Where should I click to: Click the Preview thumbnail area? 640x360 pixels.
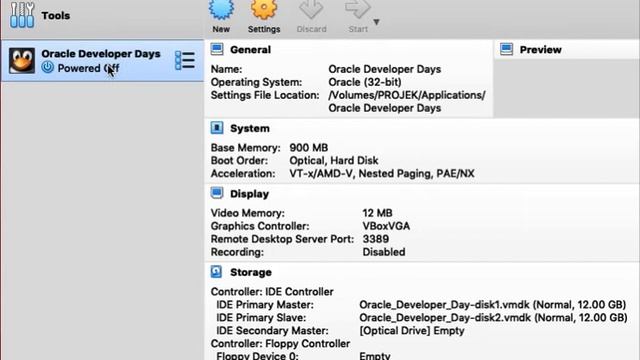pos(567,88)
